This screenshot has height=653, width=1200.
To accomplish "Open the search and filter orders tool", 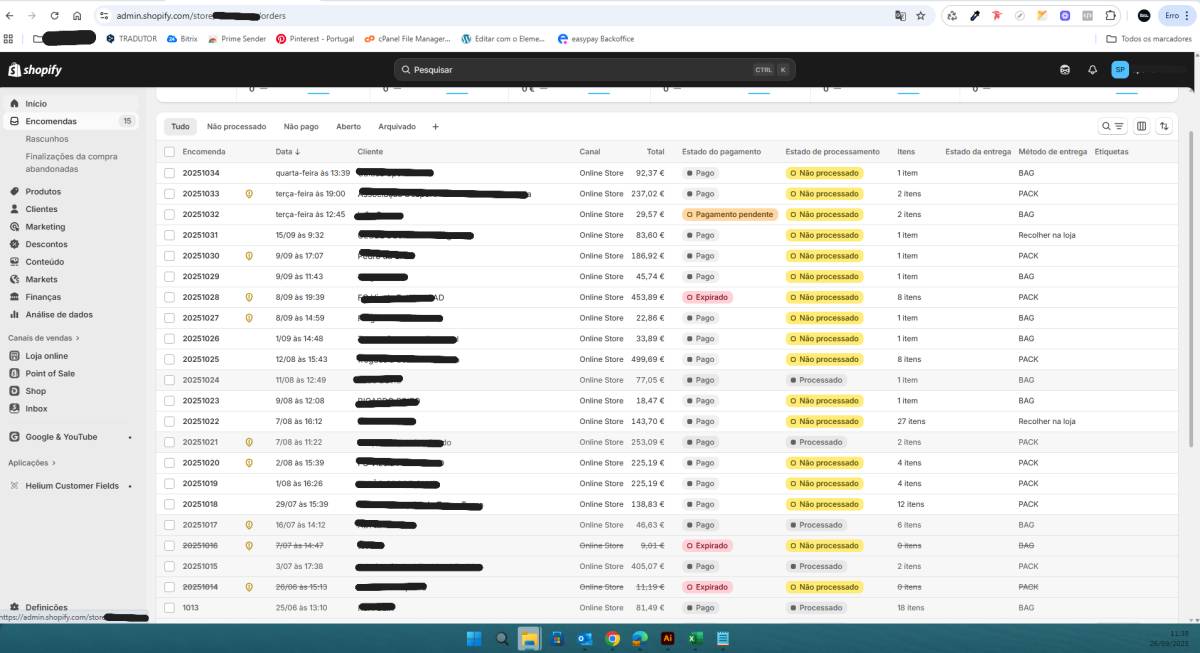I will pos(1112,127).
